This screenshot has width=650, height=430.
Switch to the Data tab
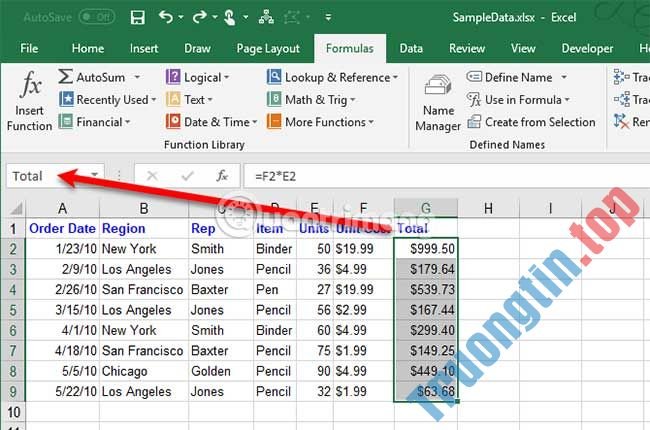point(411,49)
